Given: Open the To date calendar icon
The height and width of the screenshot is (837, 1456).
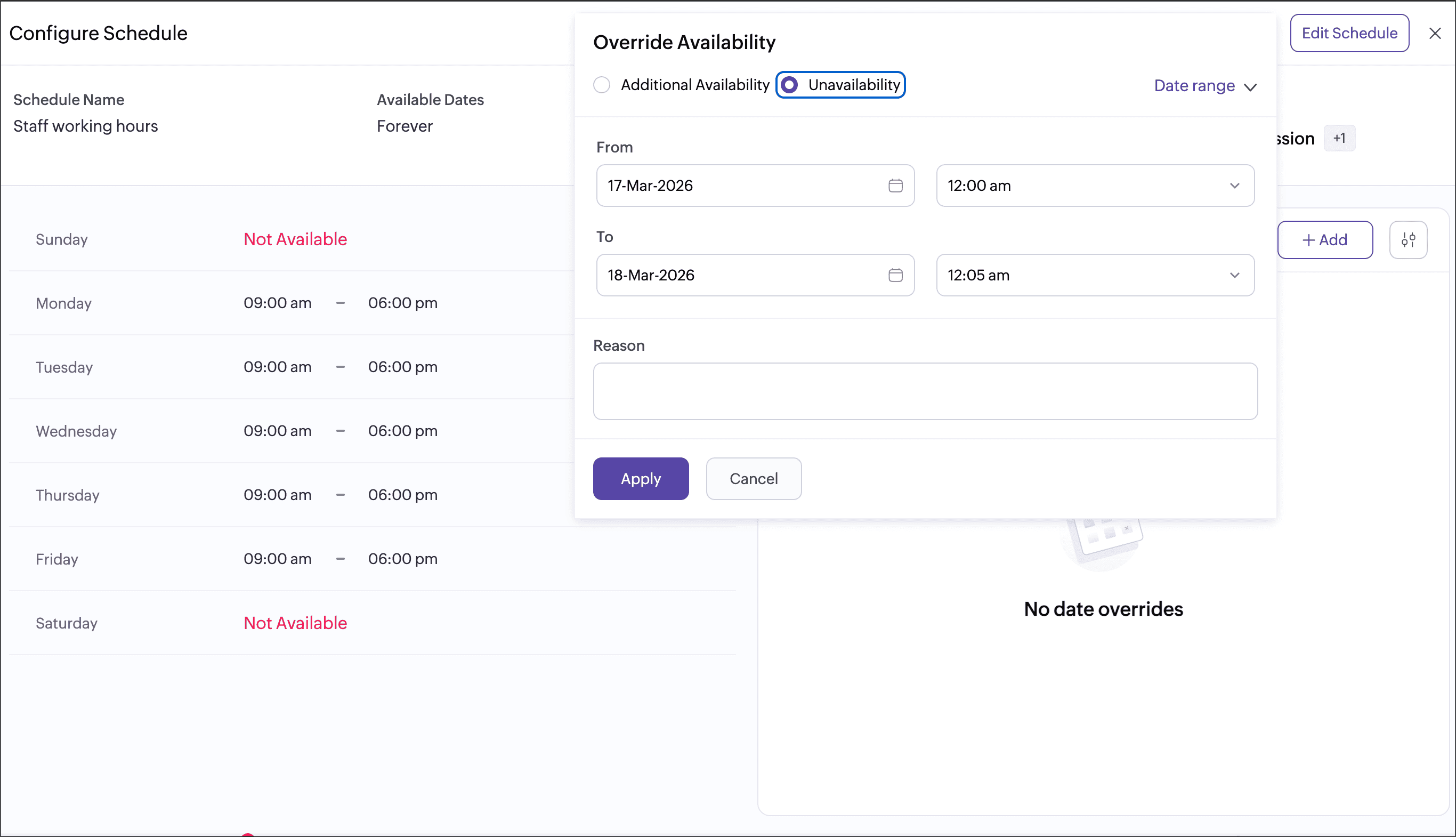Looking at the screenshot, I should coord(895,276).
